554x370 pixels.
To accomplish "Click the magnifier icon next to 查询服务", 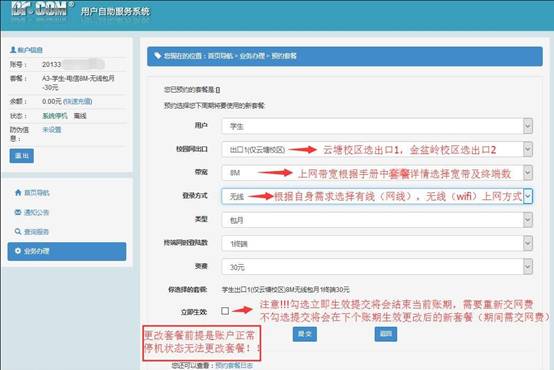I will coord(18,231).
